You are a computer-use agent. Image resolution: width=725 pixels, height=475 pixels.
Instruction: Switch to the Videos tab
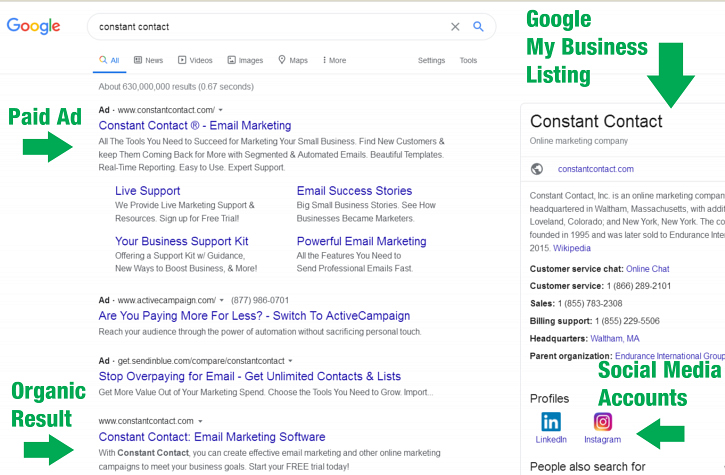(x=194, y=61)
